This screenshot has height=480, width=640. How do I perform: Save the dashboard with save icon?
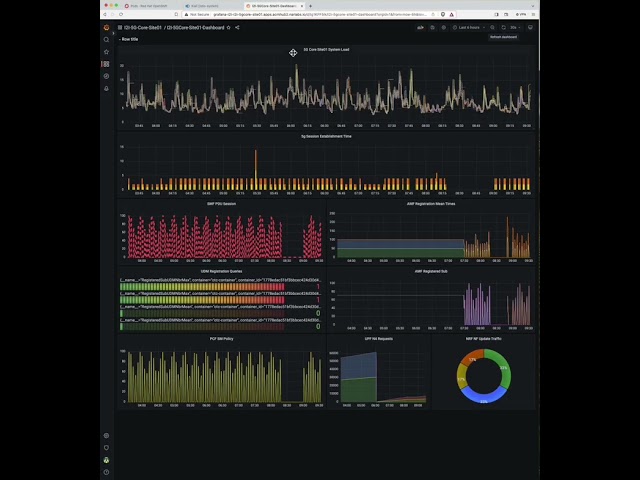click(432, 28)
